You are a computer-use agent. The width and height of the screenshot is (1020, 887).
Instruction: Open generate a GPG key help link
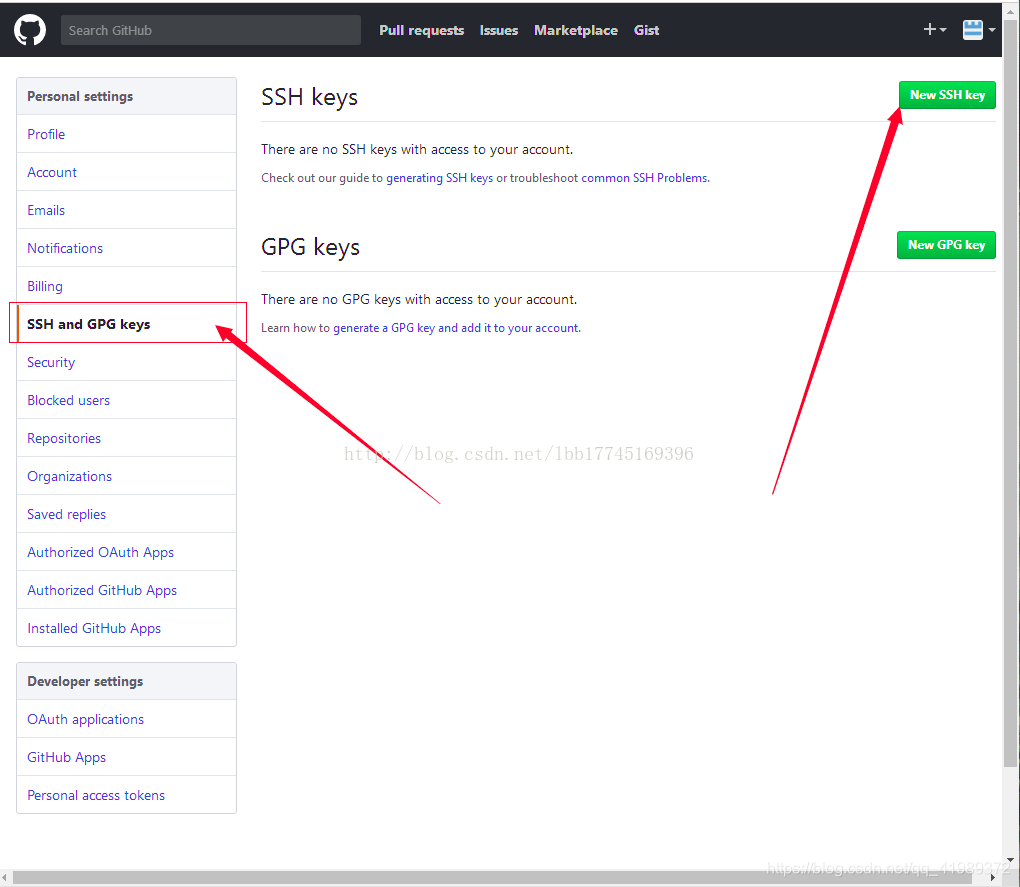(x=456, y=328)
